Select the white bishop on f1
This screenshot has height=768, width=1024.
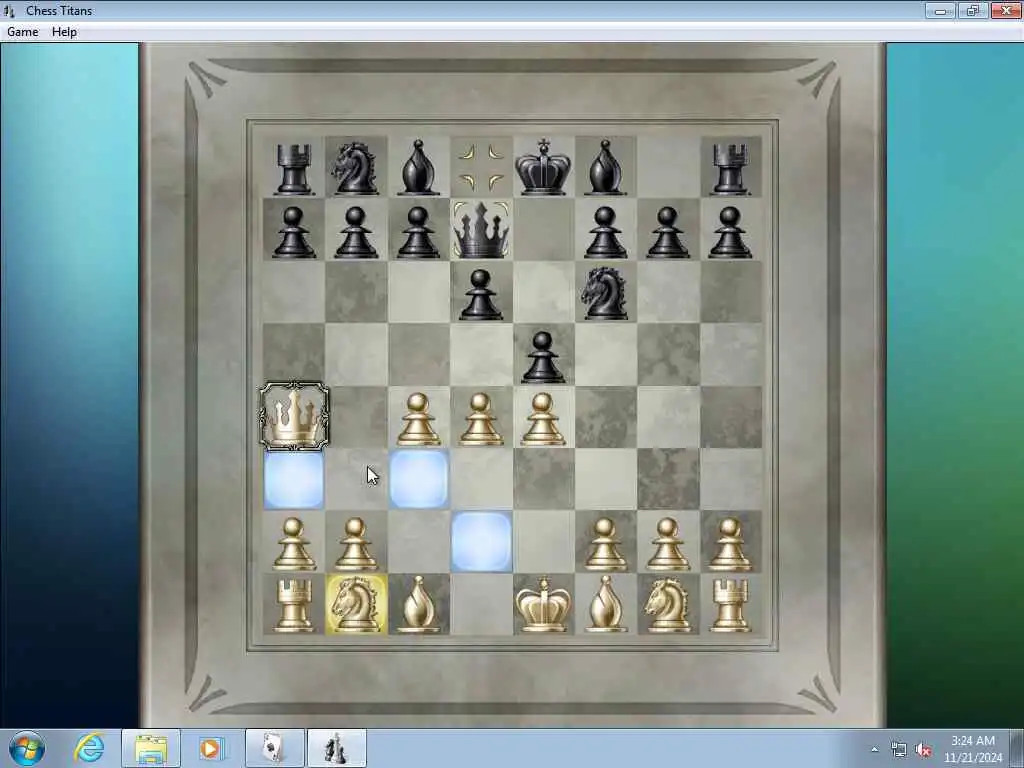tap(605, 605)
